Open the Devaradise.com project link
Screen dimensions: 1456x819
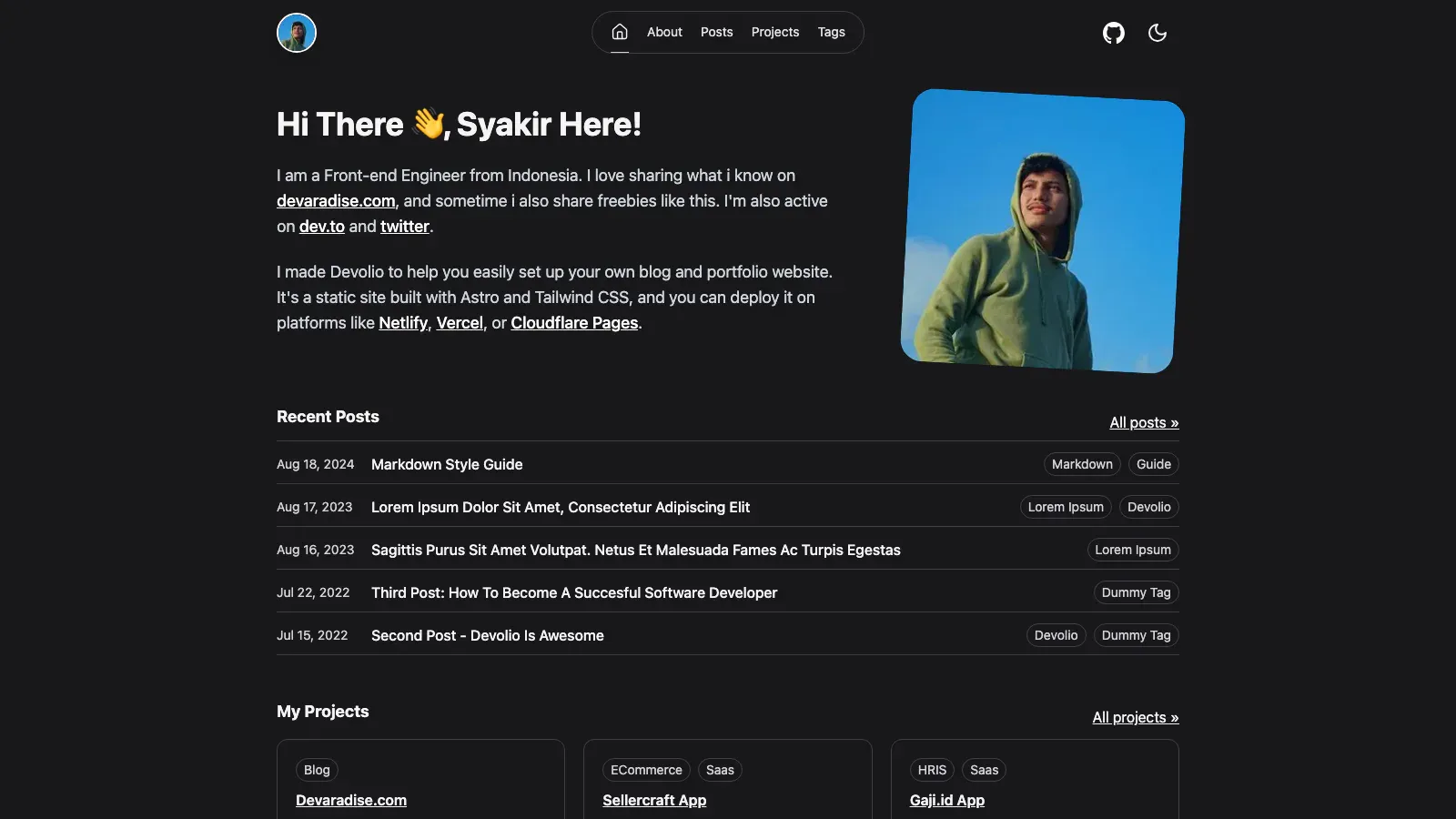coord(351,801)
